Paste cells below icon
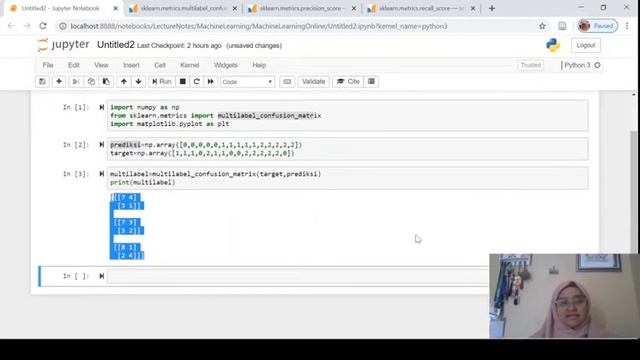The image size is (640, 360). pos(106,82)
